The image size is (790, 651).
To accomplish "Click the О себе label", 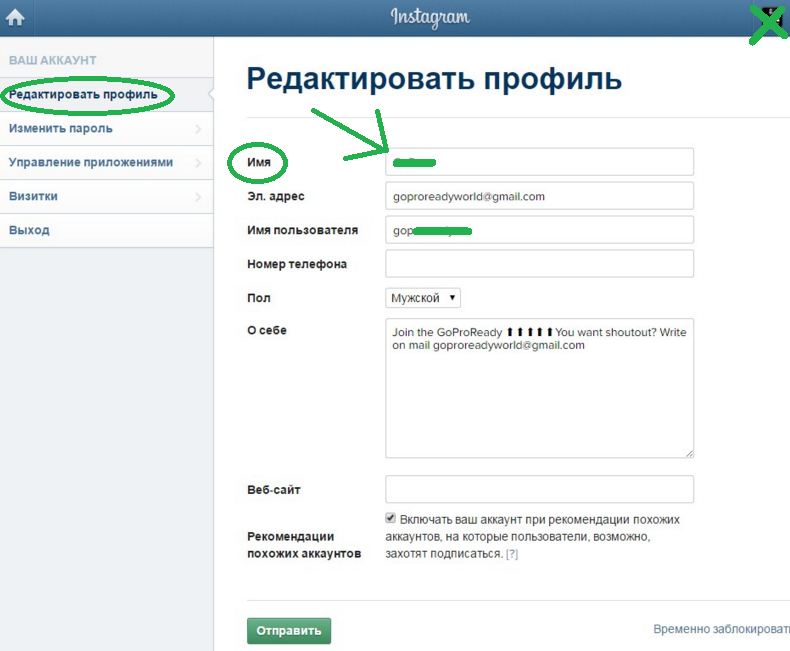I will click(x=267, y=331).
